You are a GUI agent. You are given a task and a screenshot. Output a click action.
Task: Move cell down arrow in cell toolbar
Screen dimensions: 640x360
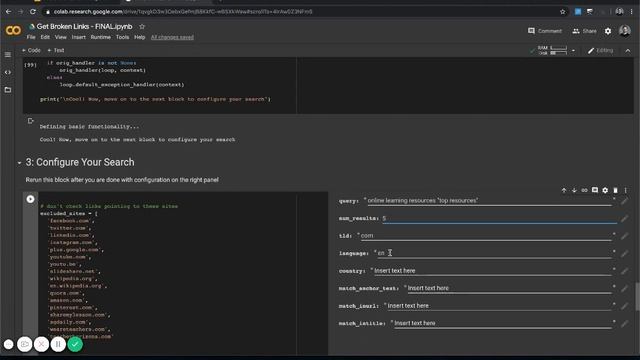pyautogui.click(x=574, y=190)
